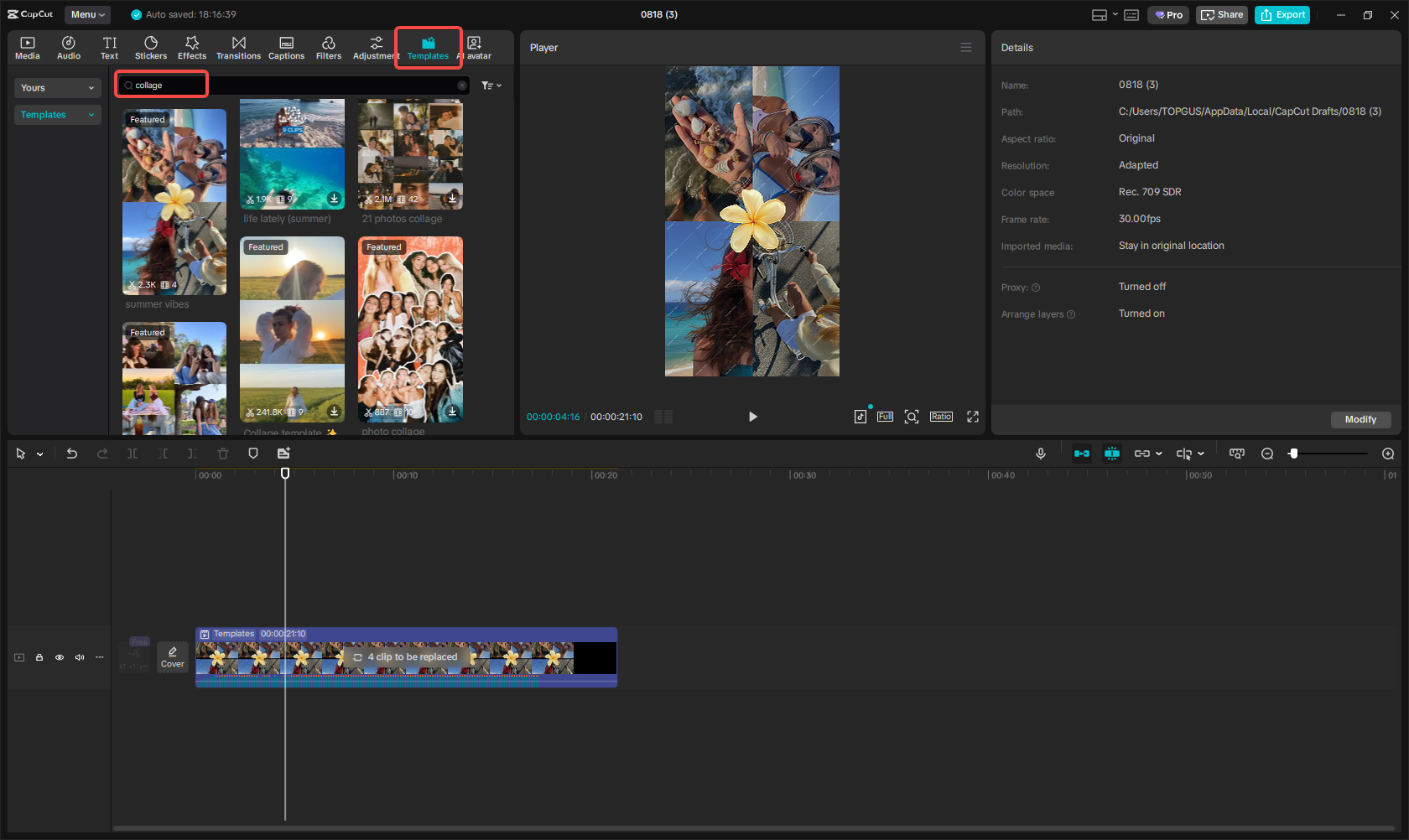Click the Export button
Screen dimensions: 1409x840
(x=1282, y=14)
